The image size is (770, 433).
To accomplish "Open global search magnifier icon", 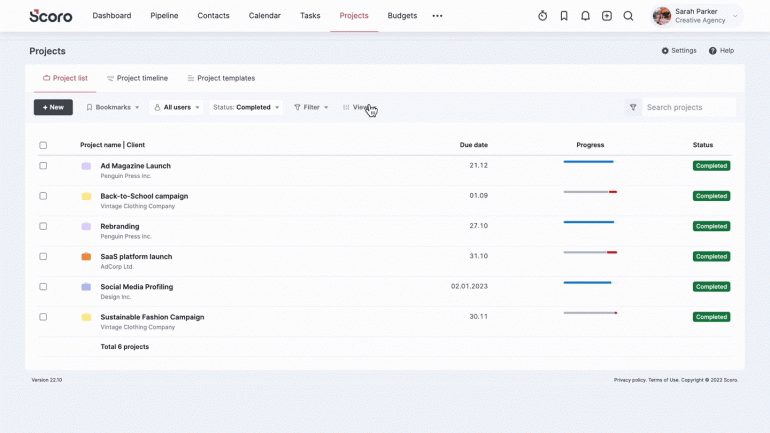I will [628, 16].
